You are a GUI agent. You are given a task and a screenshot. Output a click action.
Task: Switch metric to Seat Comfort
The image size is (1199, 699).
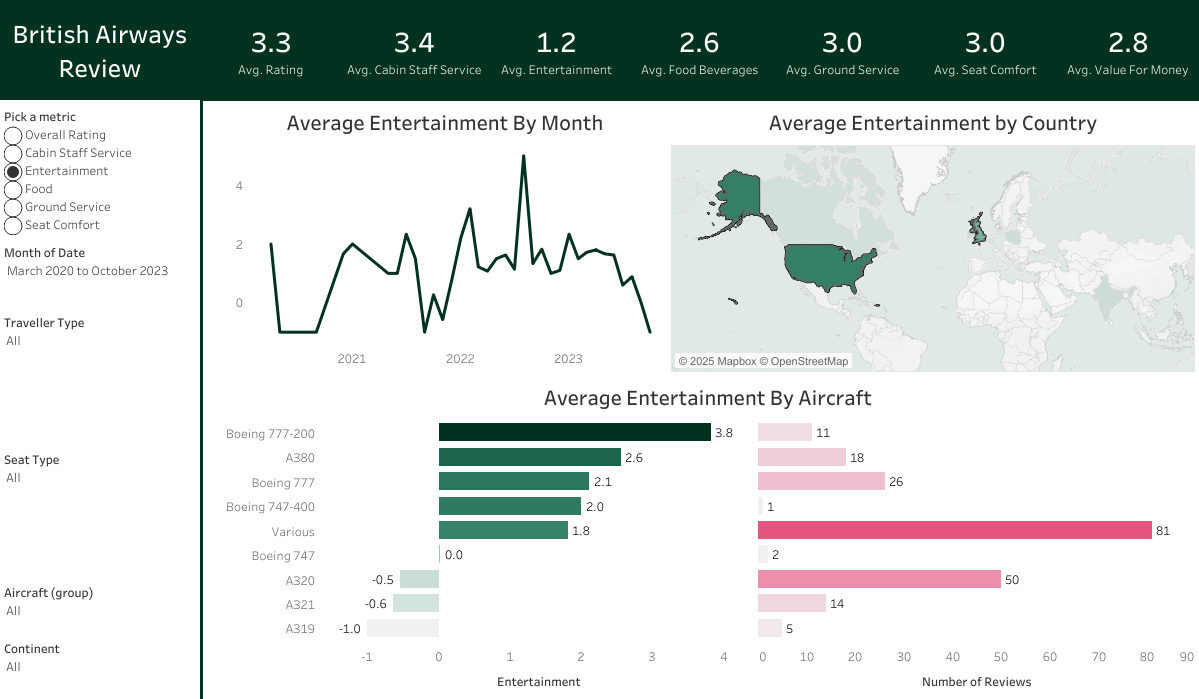(13, 225)
